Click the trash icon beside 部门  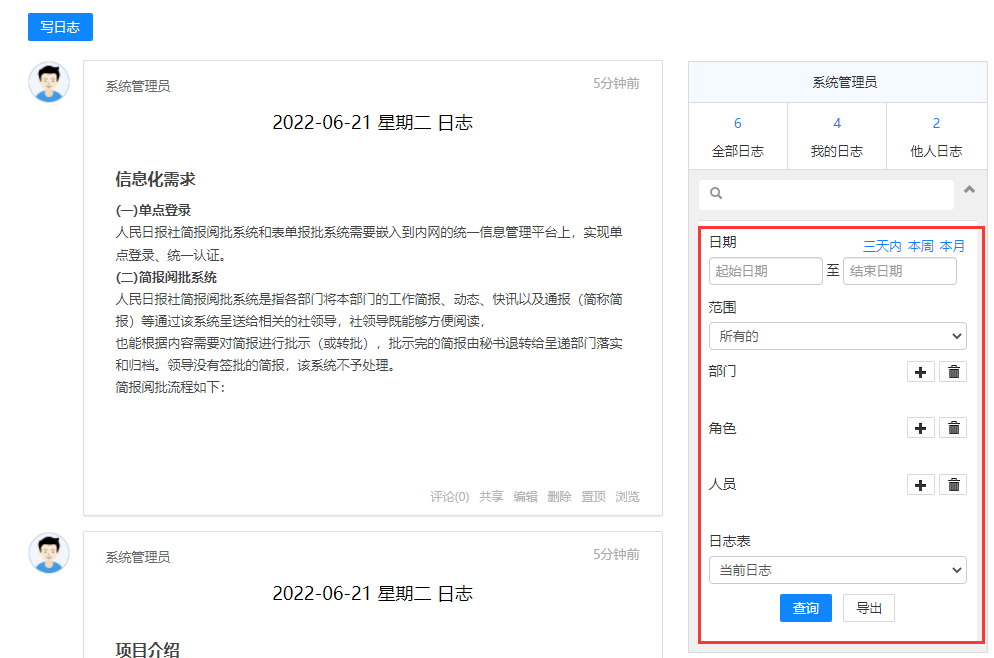point(954,372)
